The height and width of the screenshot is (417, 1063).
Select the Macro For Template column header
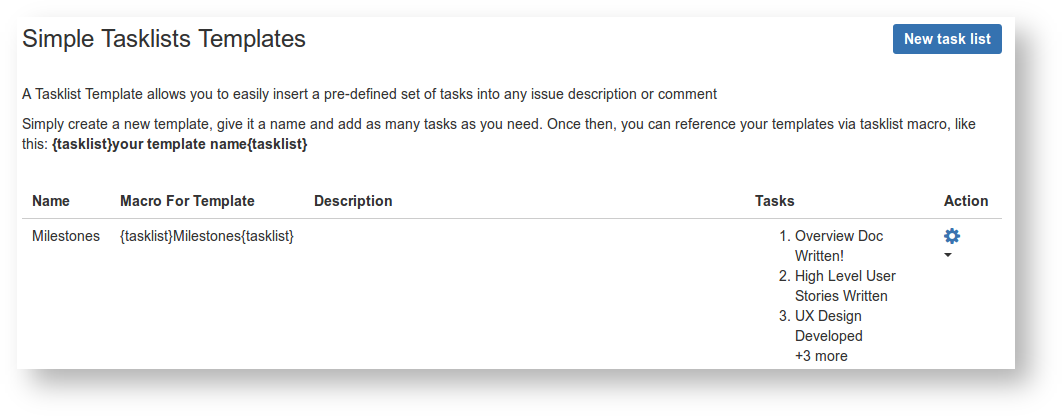[187, 201]
